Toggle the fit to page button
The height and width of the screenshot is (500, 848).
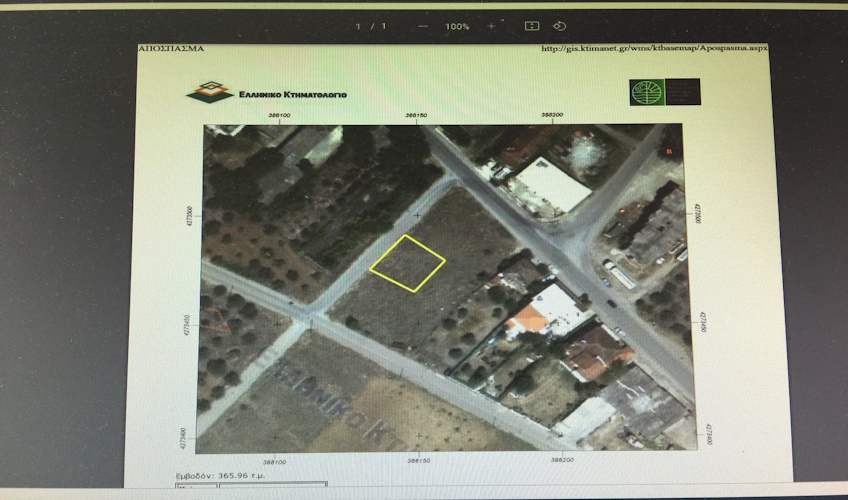tap(532, 26)
